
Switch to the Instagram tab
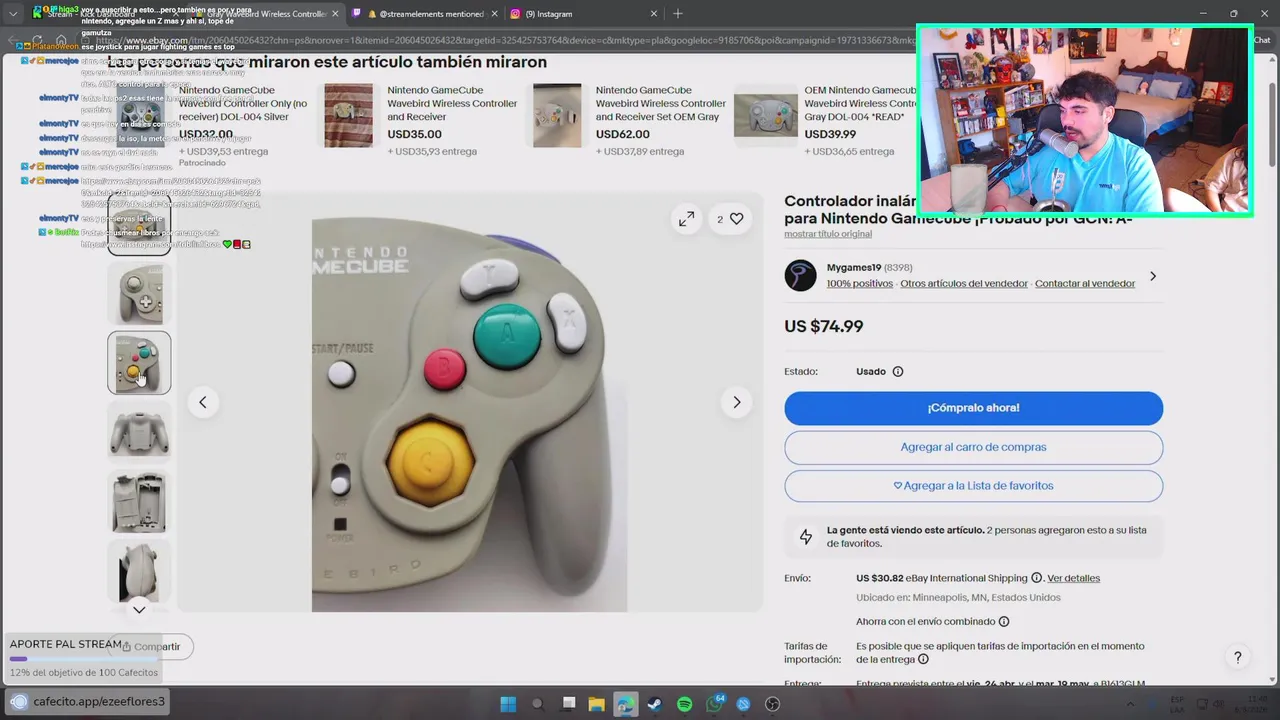tap(584, 14)
